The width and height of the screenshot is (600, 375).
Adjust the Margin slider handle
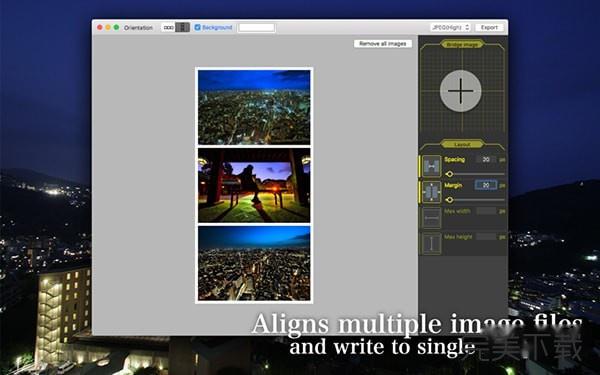tap(450, 200)
